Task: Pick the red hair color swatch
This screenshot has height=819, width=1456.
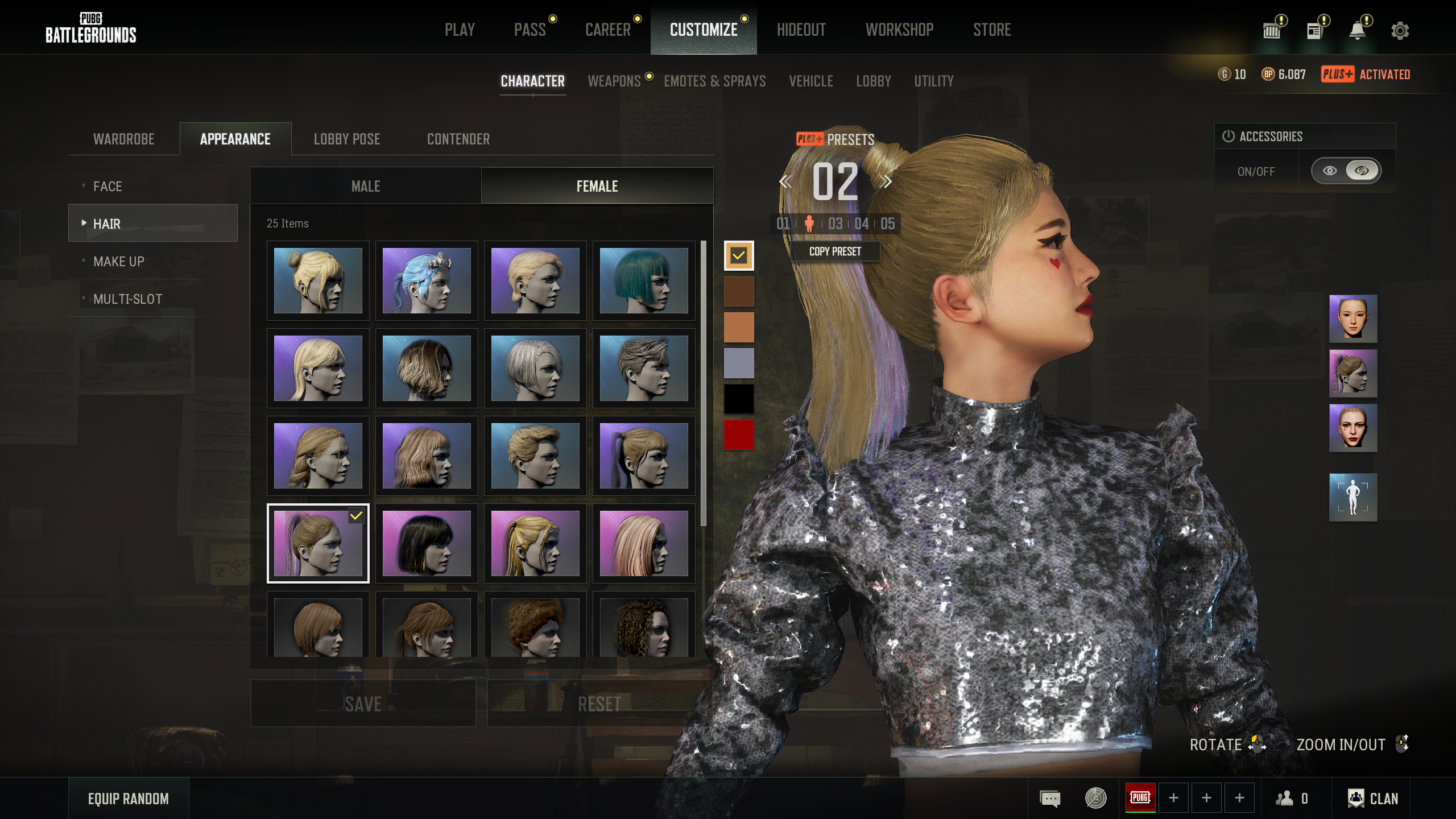Action: click(x=739, y=435)
